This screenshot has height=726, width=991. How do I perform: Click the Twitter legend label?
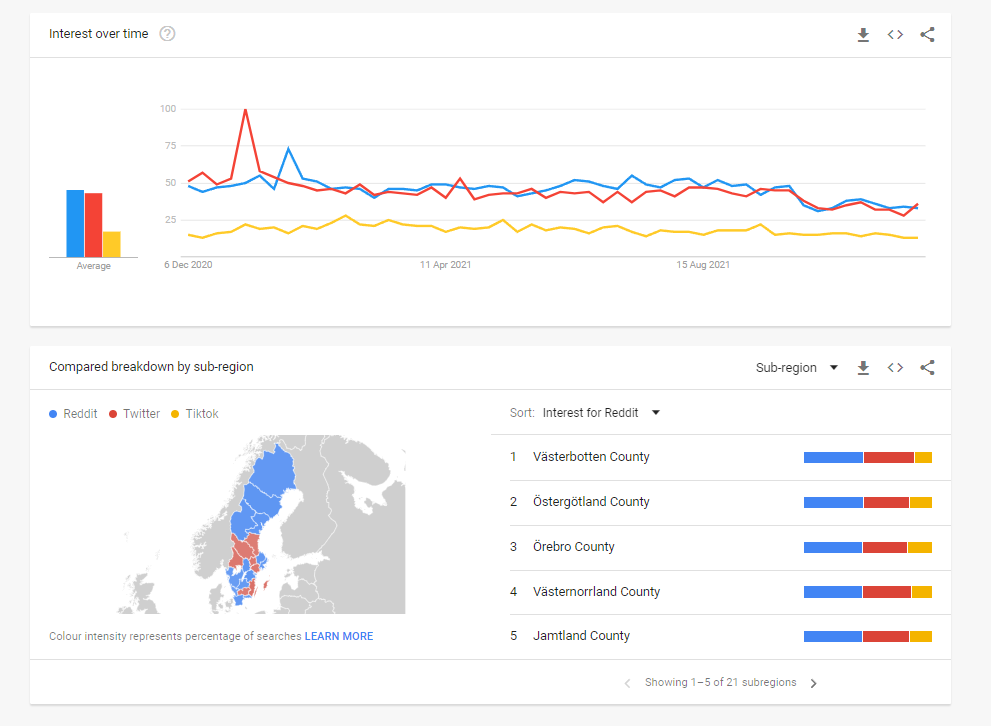click(x=141, y=414)
